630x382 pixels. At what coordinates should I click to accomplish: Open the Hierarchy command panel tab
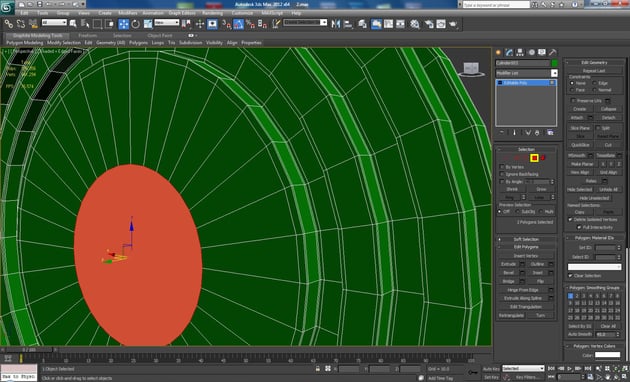(520, 52)
